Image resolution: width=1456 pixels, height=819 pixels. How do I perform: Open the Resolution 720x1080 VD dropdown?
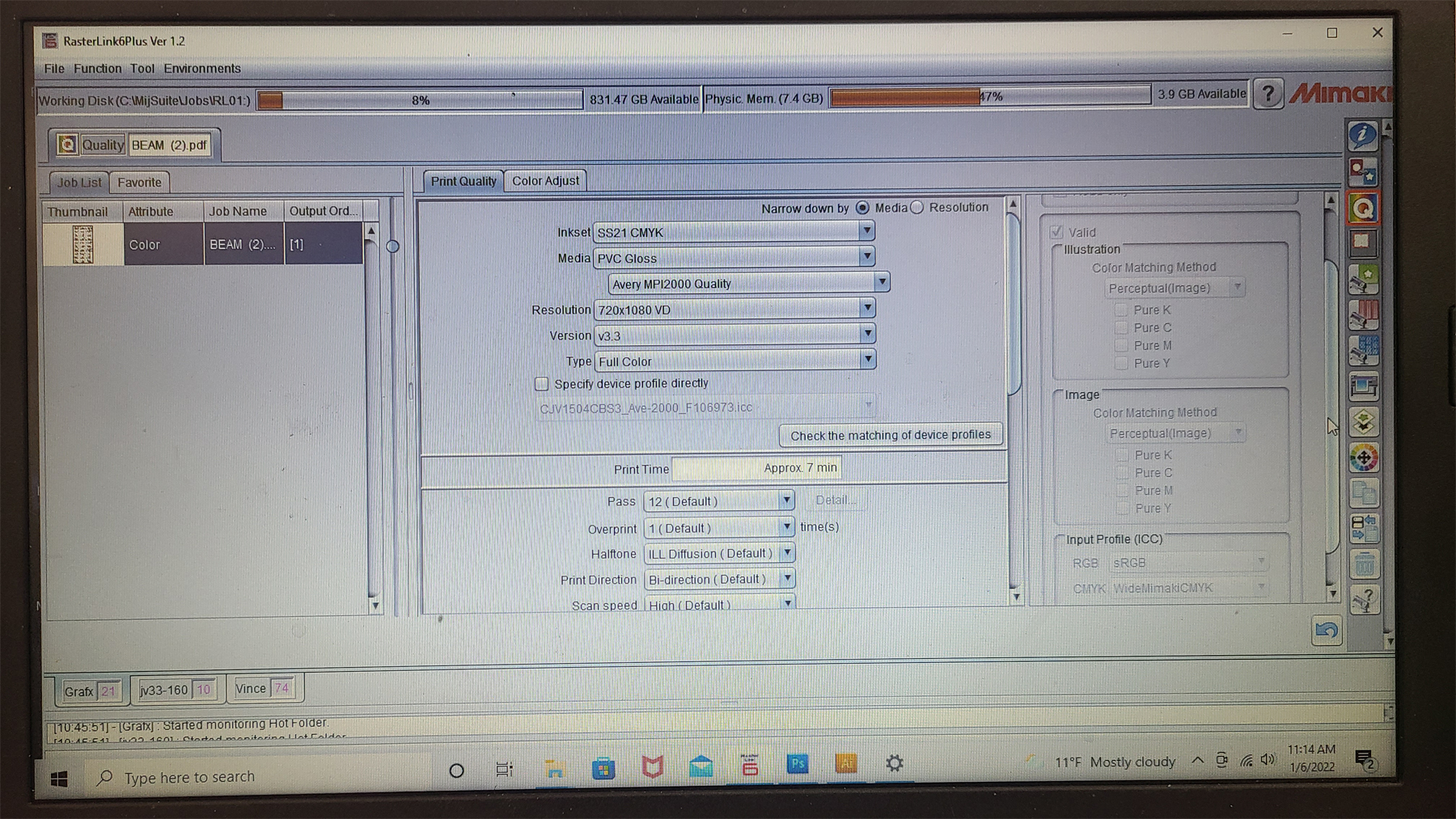pyautogui.click(x=734, y=309)
